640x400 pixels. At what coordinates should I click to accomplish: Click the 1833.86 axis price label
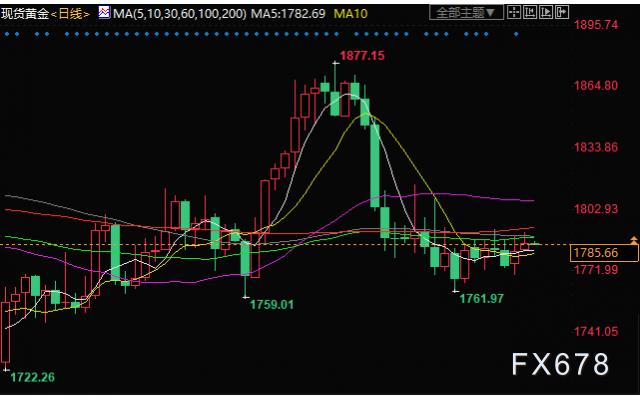596,147
